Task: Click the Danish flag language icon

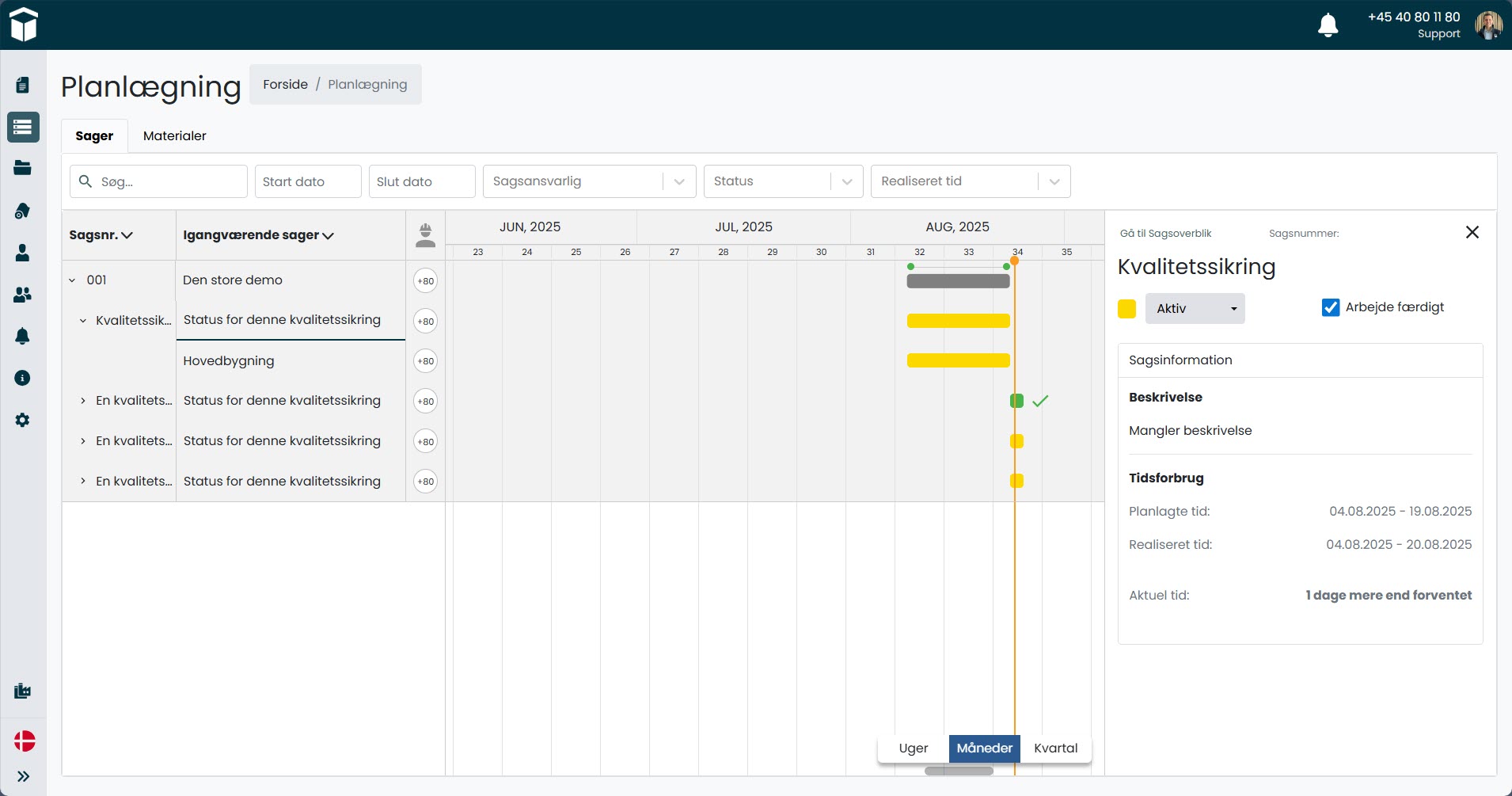Action: click(25, 741)
